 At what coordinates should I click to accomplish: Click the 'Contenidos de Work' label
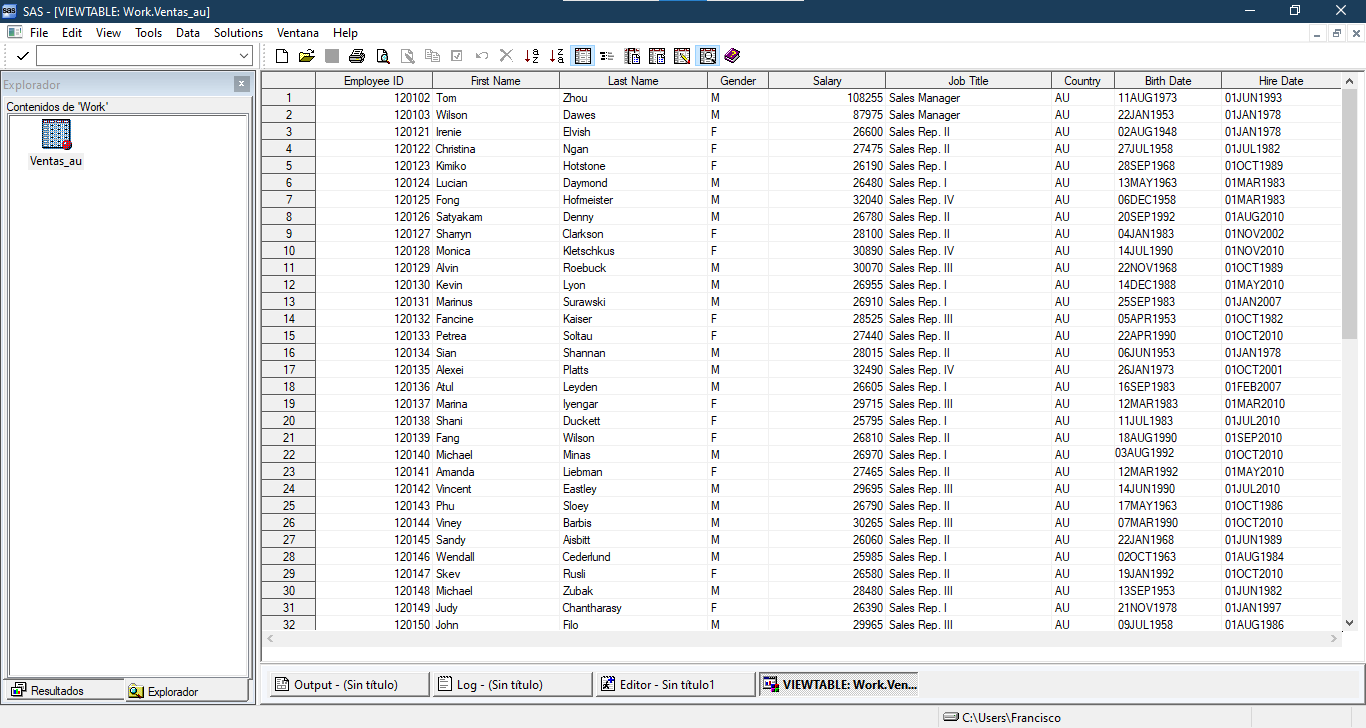point(57,106)
